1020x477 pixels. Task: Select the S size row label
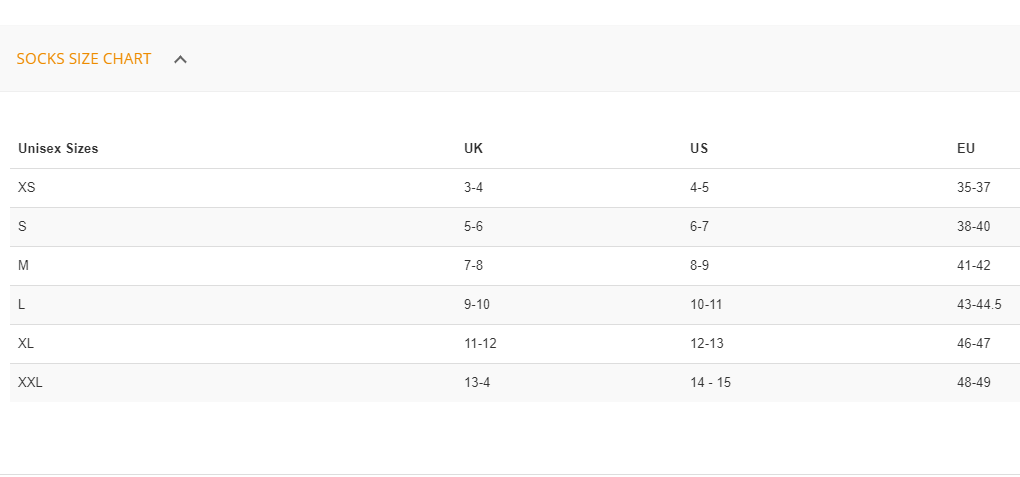pos(22,226)
